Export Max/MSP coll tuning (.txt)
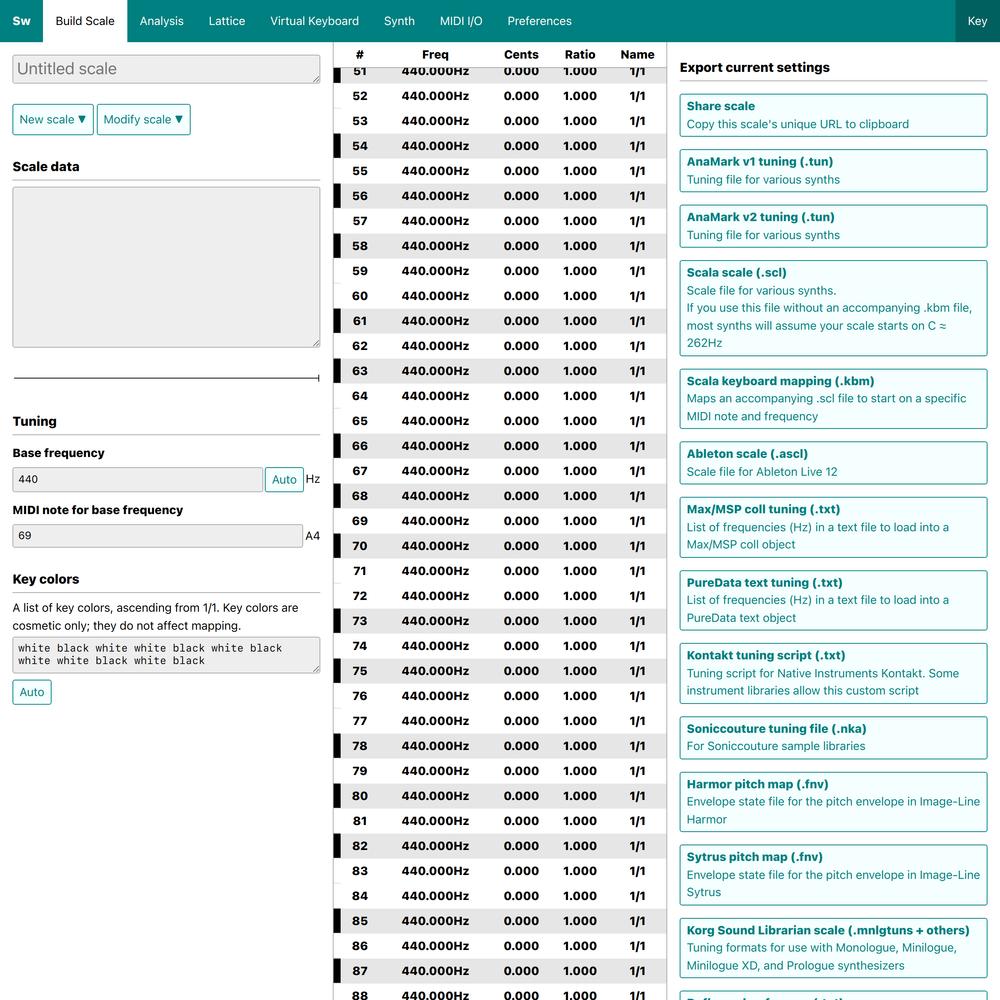The width and height of the screenshot is (1000, 1000). tap(833, 527)
